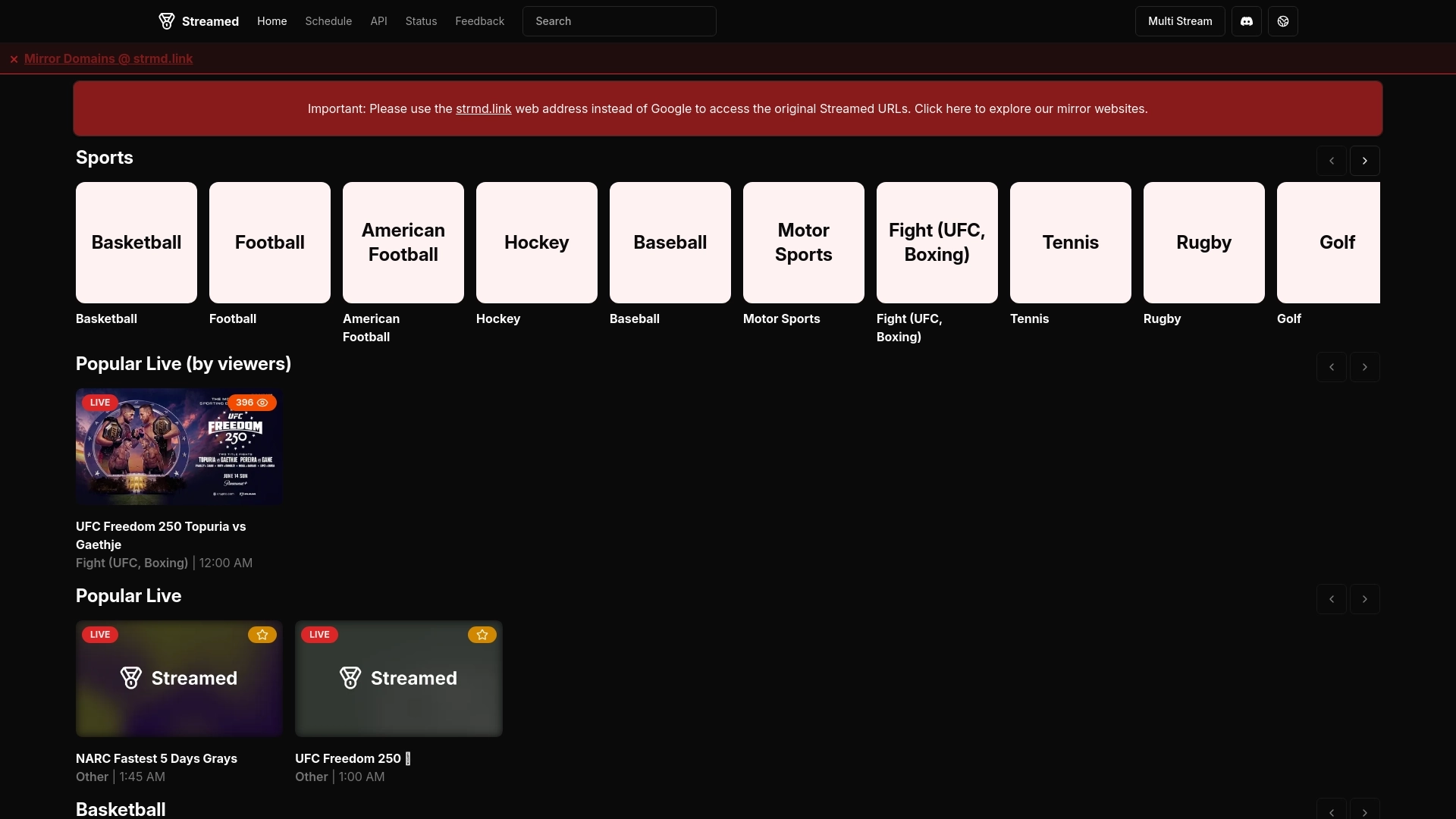The image size is (1456, 819).
Task: Go back in Popular Live by viewers
Action: (1332, 367)
